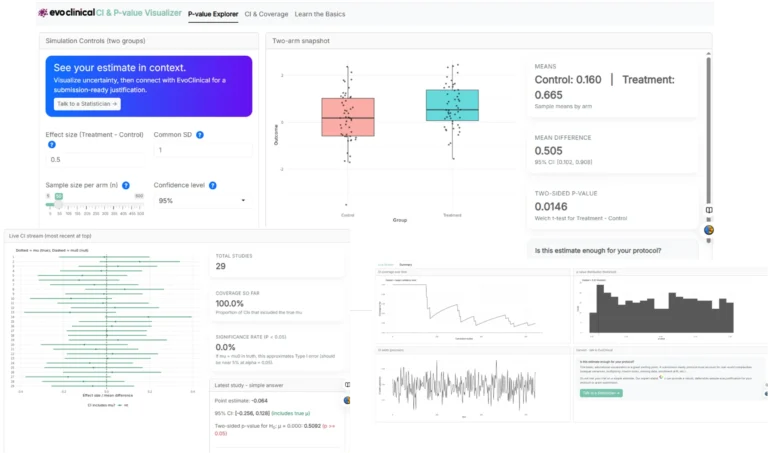Click the Effect size input field
768x453 pixels.
95,159
